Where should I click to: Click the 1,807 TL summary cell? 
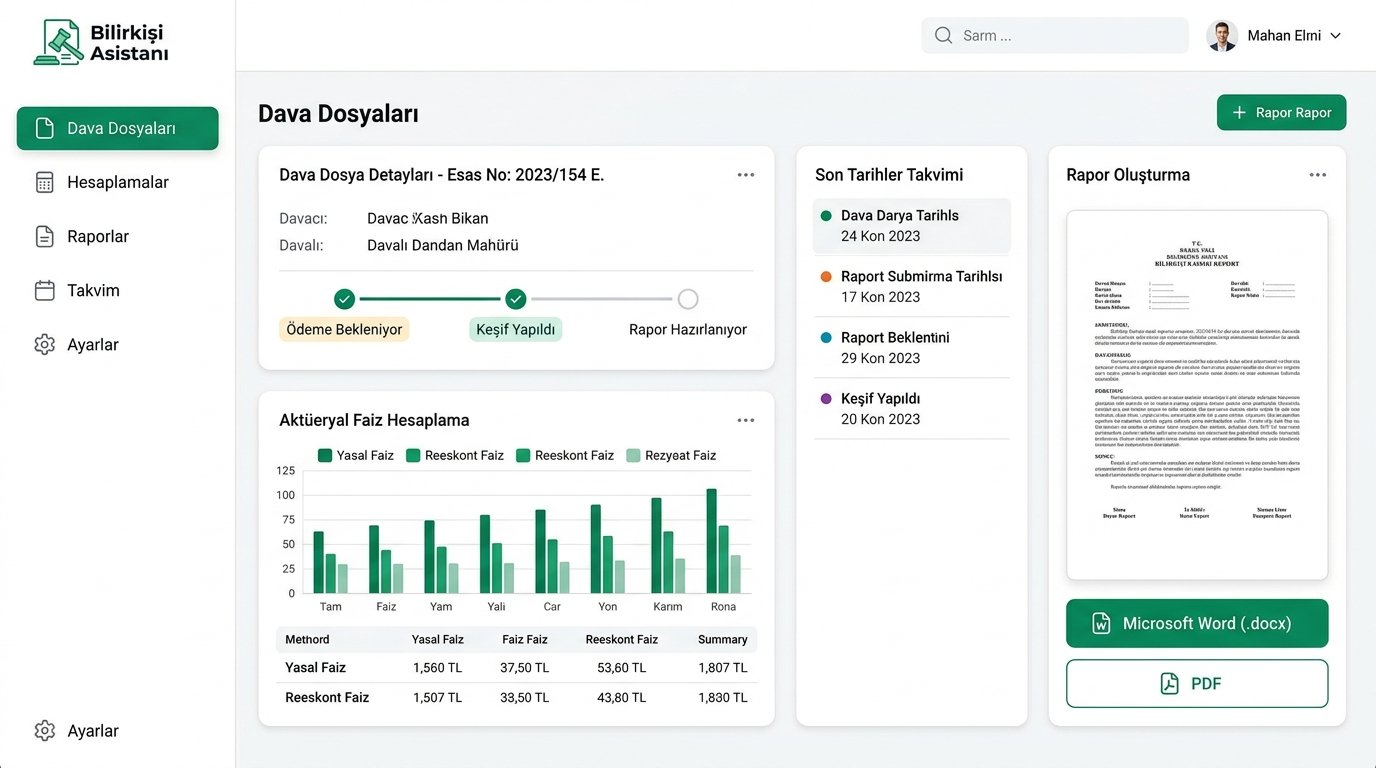point(722,668)
